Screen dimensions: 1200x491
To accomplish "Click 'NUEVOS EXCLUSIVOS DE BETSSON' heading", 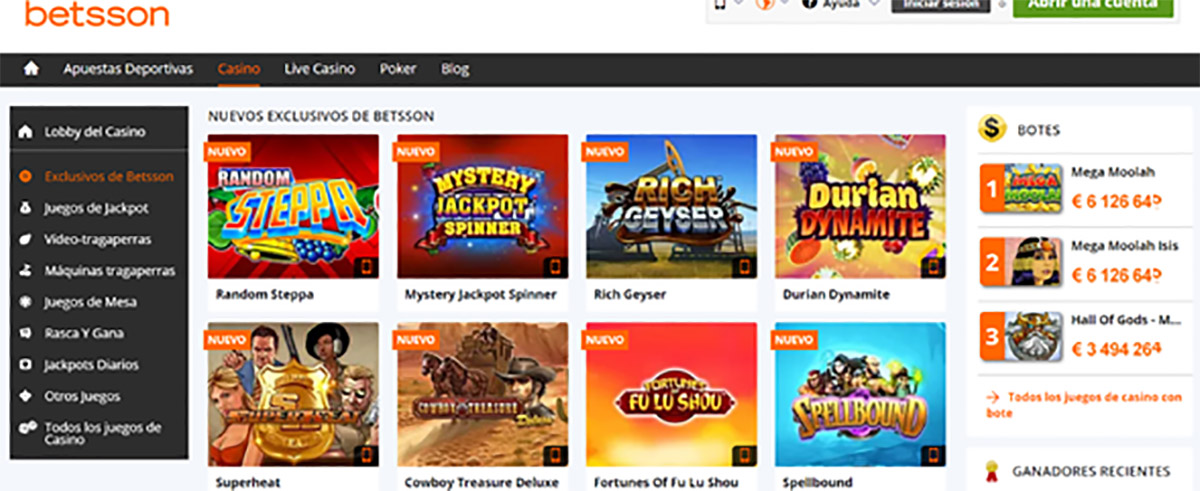I will coord(321,116).
